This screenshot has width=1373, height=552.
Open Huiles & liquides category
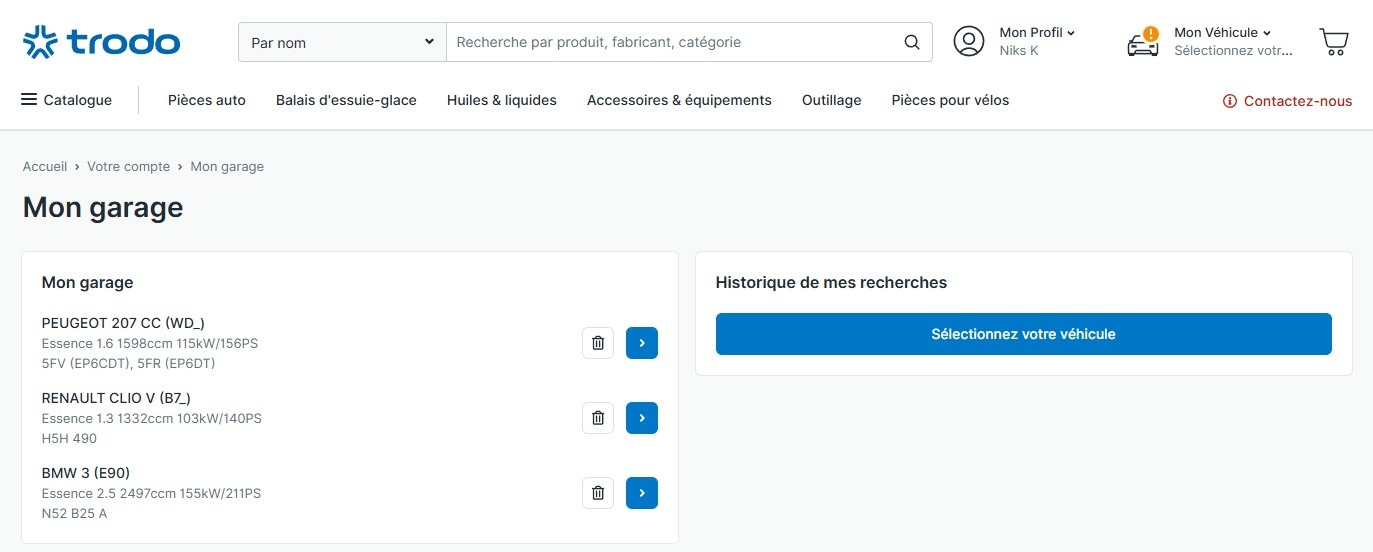click(502, 100)
